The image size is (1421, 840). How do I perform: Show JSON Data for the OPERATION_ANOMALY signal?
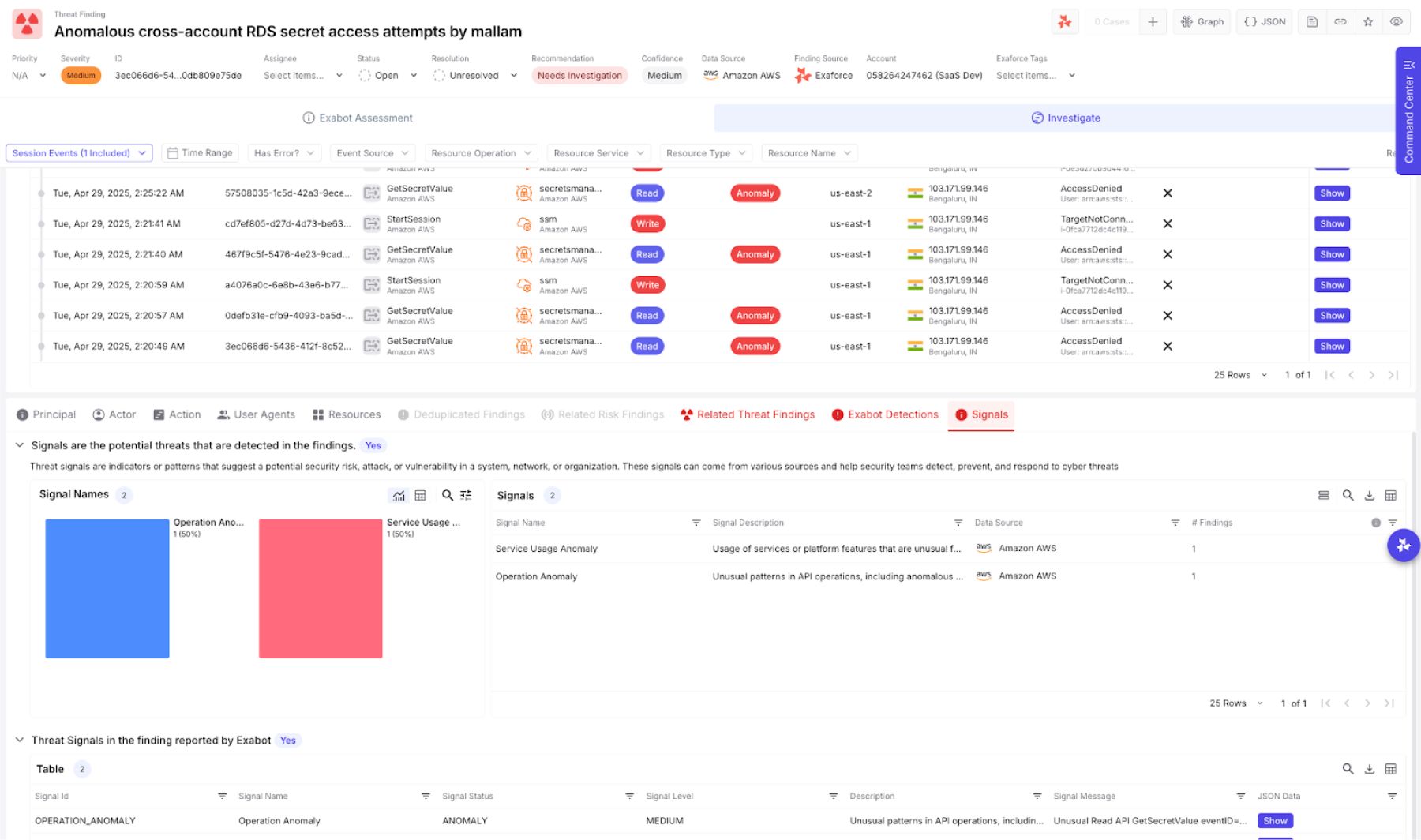tap(1275, 821)
